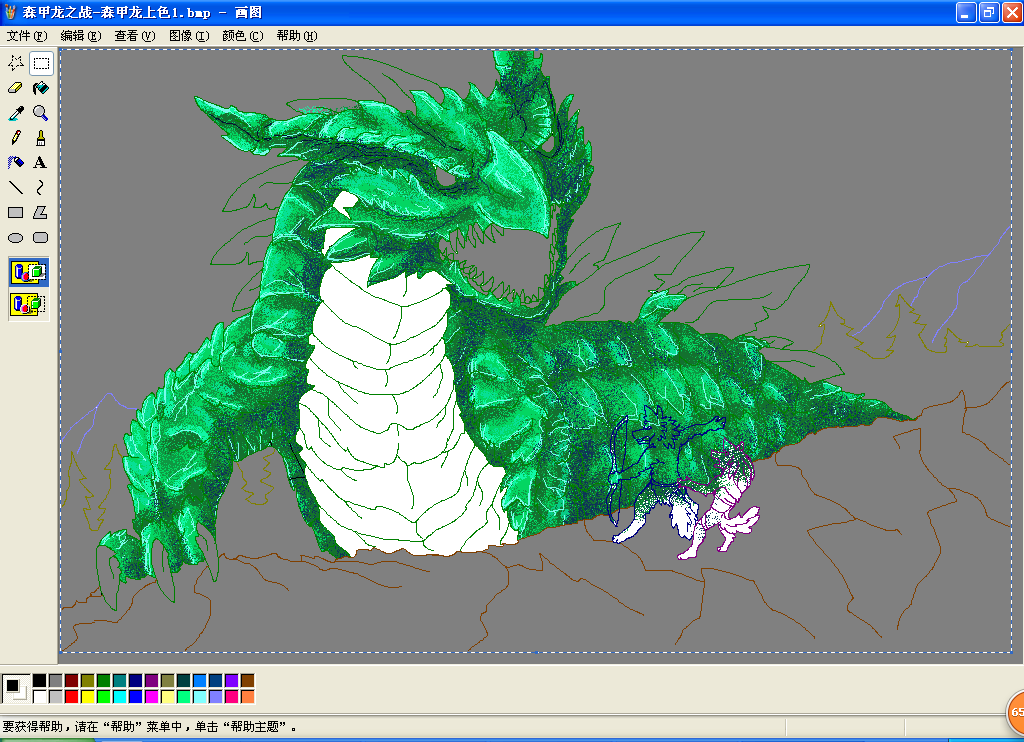
Task: Select the light gray (silver) swatch
Action: (56, 696)
